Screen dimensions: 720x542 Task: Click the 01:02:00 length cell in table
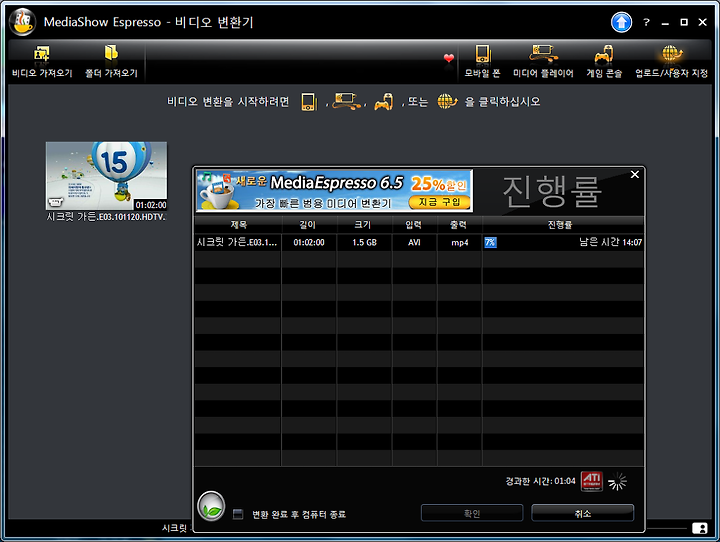[309, 242]
